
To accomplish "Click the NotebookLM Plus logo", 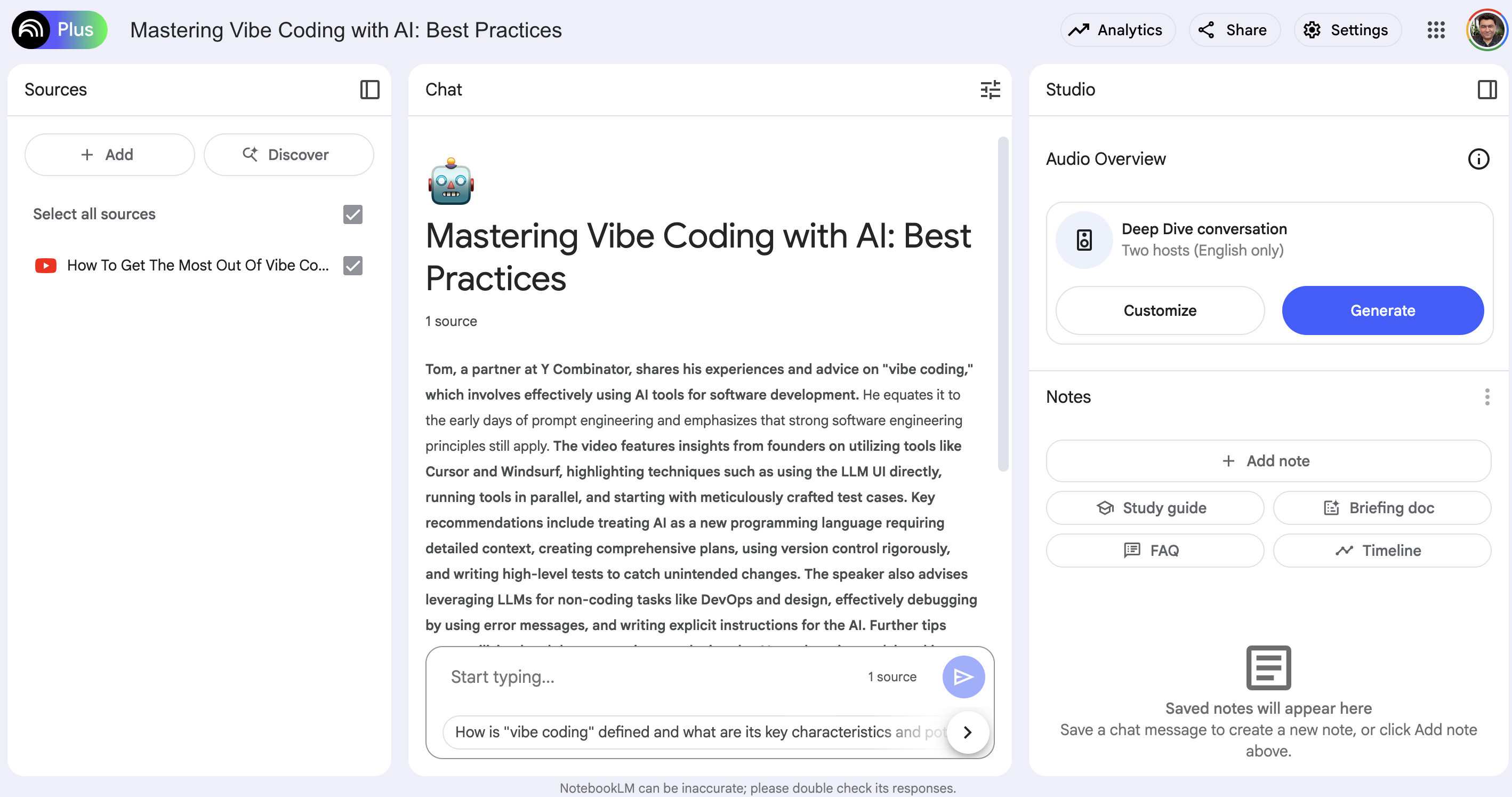I will coord(59,30).
